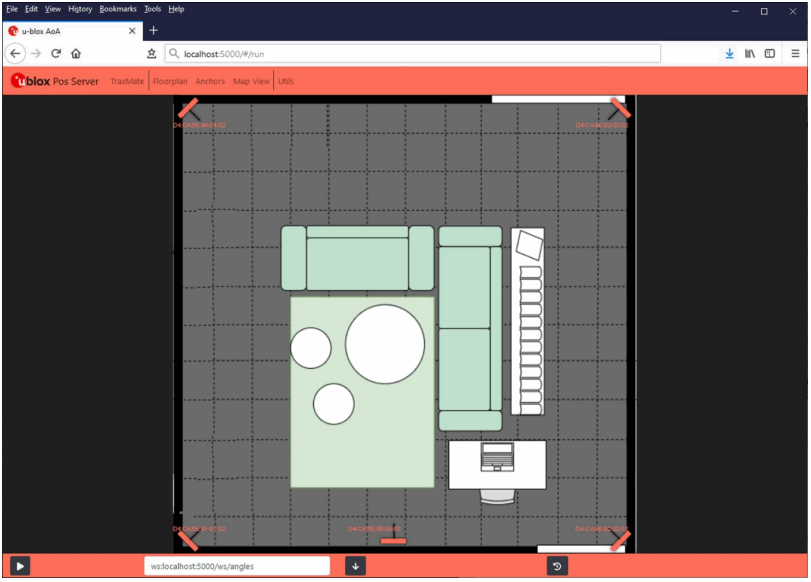Viewport: 811px width, 582px height.
Task: Close the u-blox AoA tab
Action: click(132, 31)
